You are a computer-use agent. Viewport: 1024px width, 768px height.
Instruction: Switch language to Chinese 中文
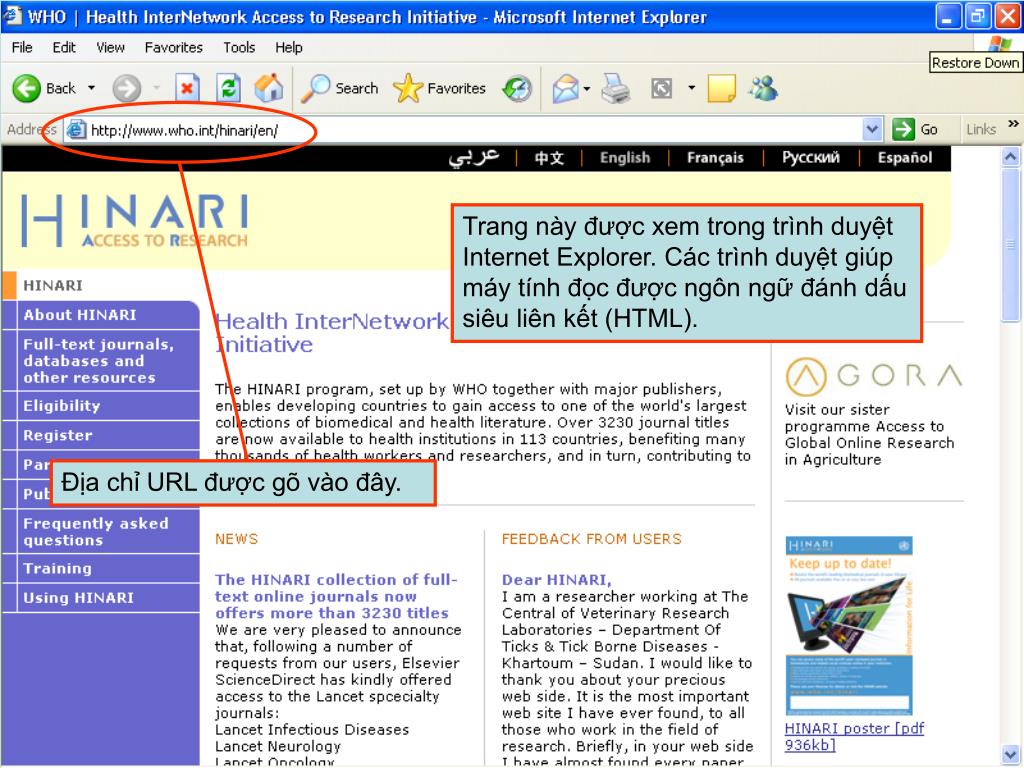coord(549,158)
